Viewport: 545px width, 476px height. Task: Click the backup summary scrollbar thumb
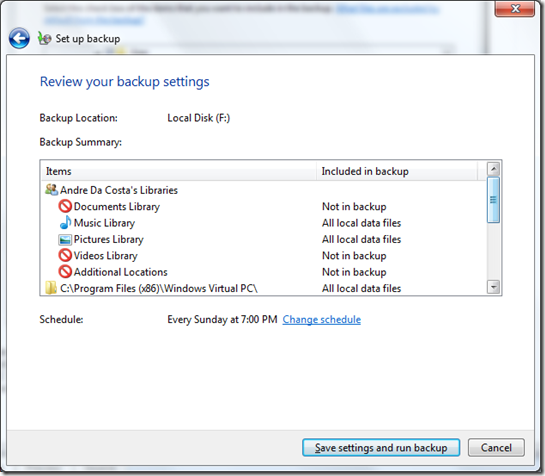pos(494,200)
